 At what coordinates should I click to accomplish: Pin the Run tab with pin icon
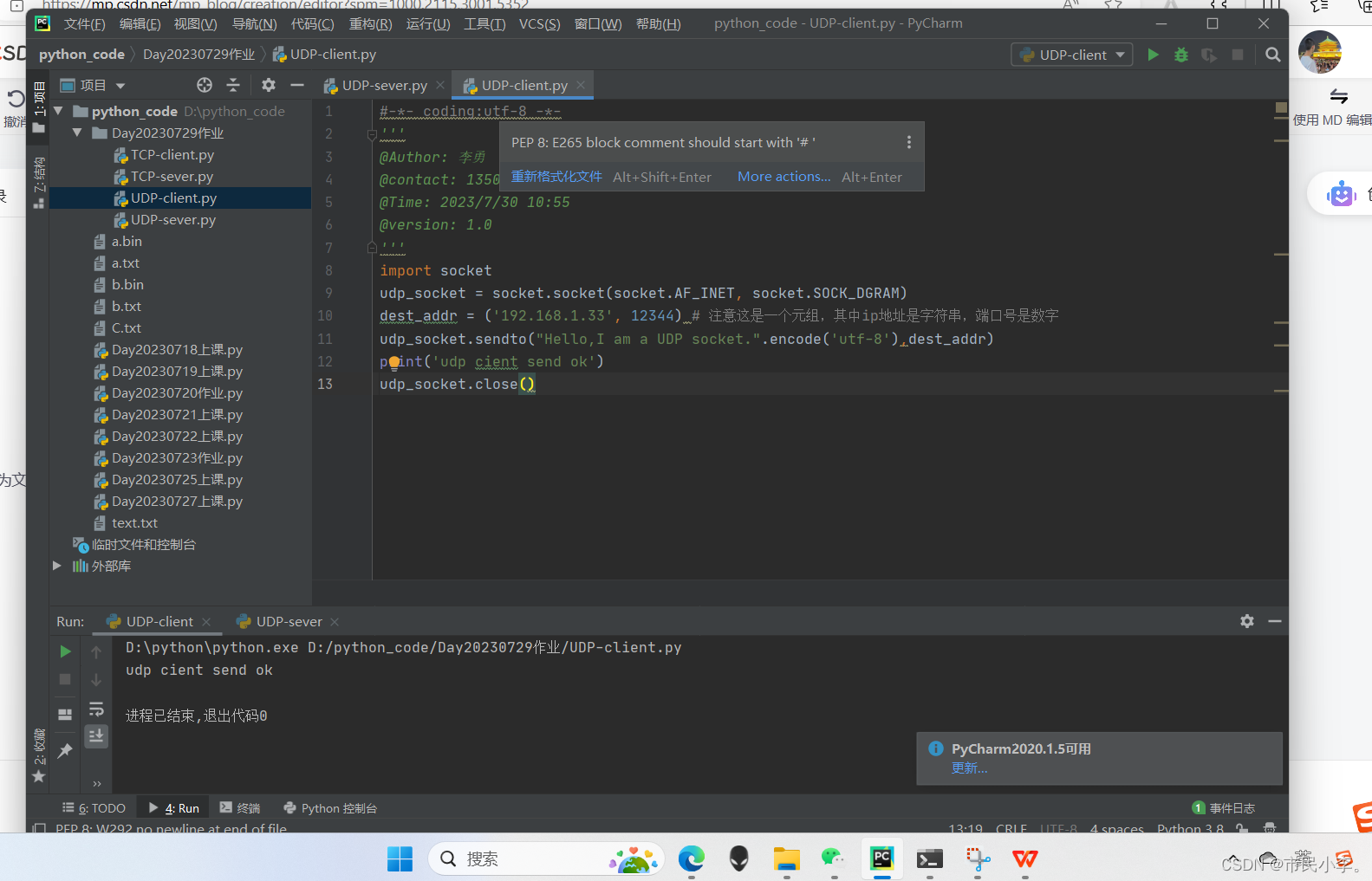click(65, 751)
